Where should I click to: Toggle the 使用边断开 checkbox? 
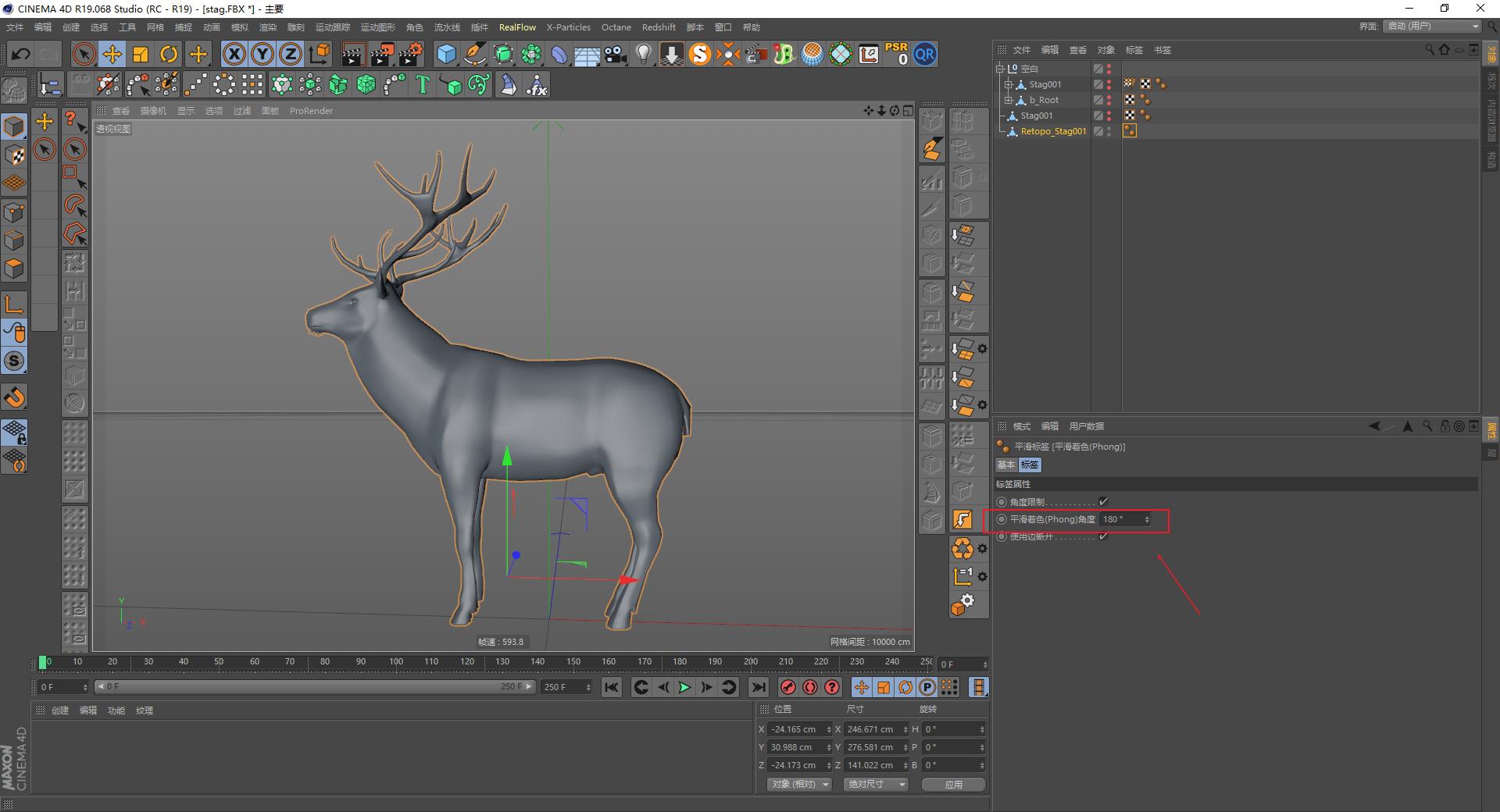click(1104, 536)
